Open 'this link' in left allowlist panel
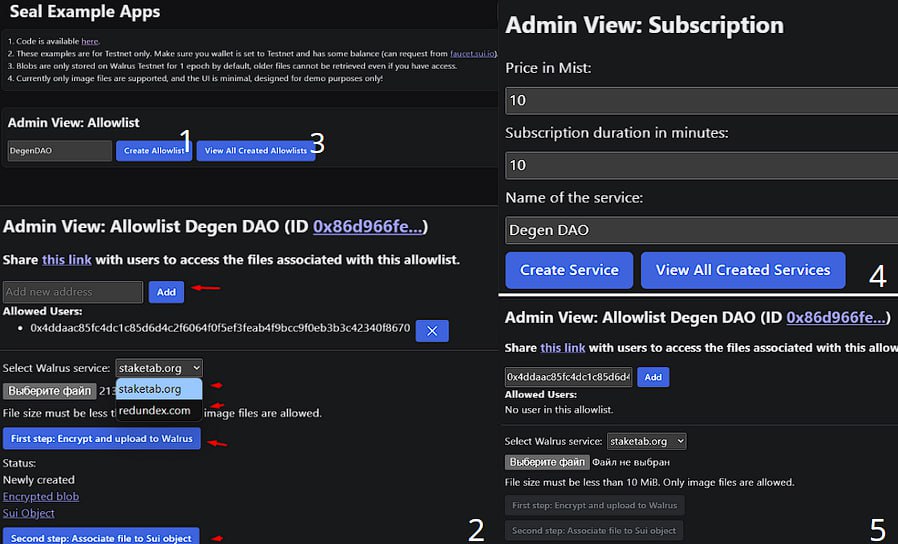 pos(67,260)
